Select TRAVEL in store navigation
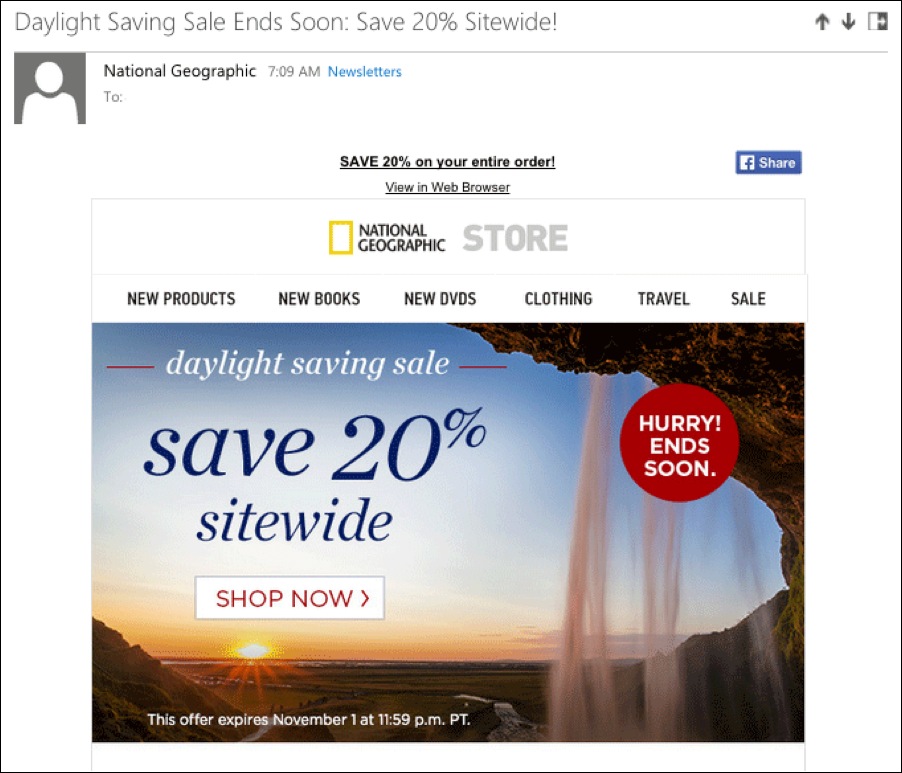This screenshot has width=902, height=773. coord(663,299)
